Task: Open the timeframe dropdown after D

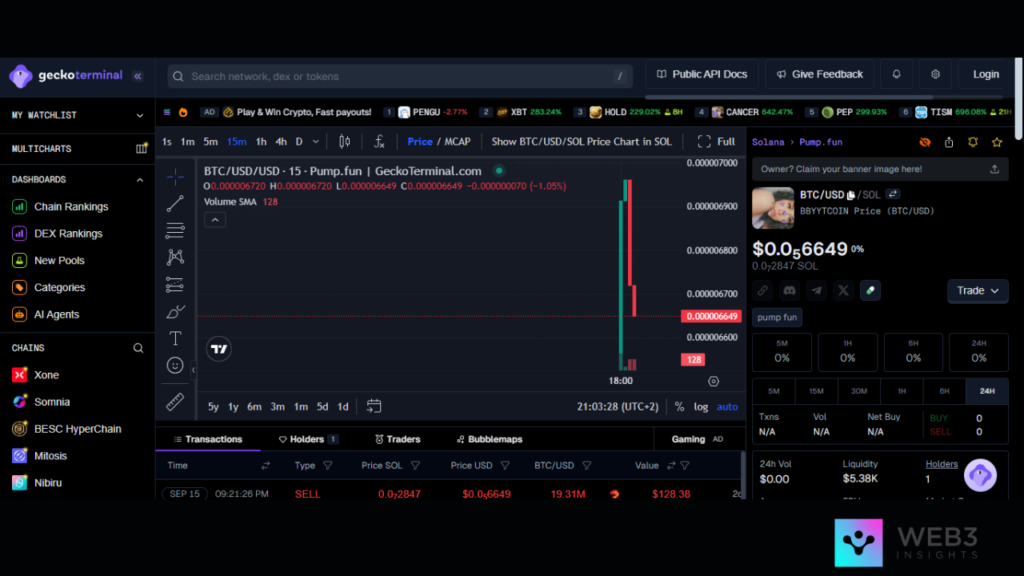Action: coord(315,142)
